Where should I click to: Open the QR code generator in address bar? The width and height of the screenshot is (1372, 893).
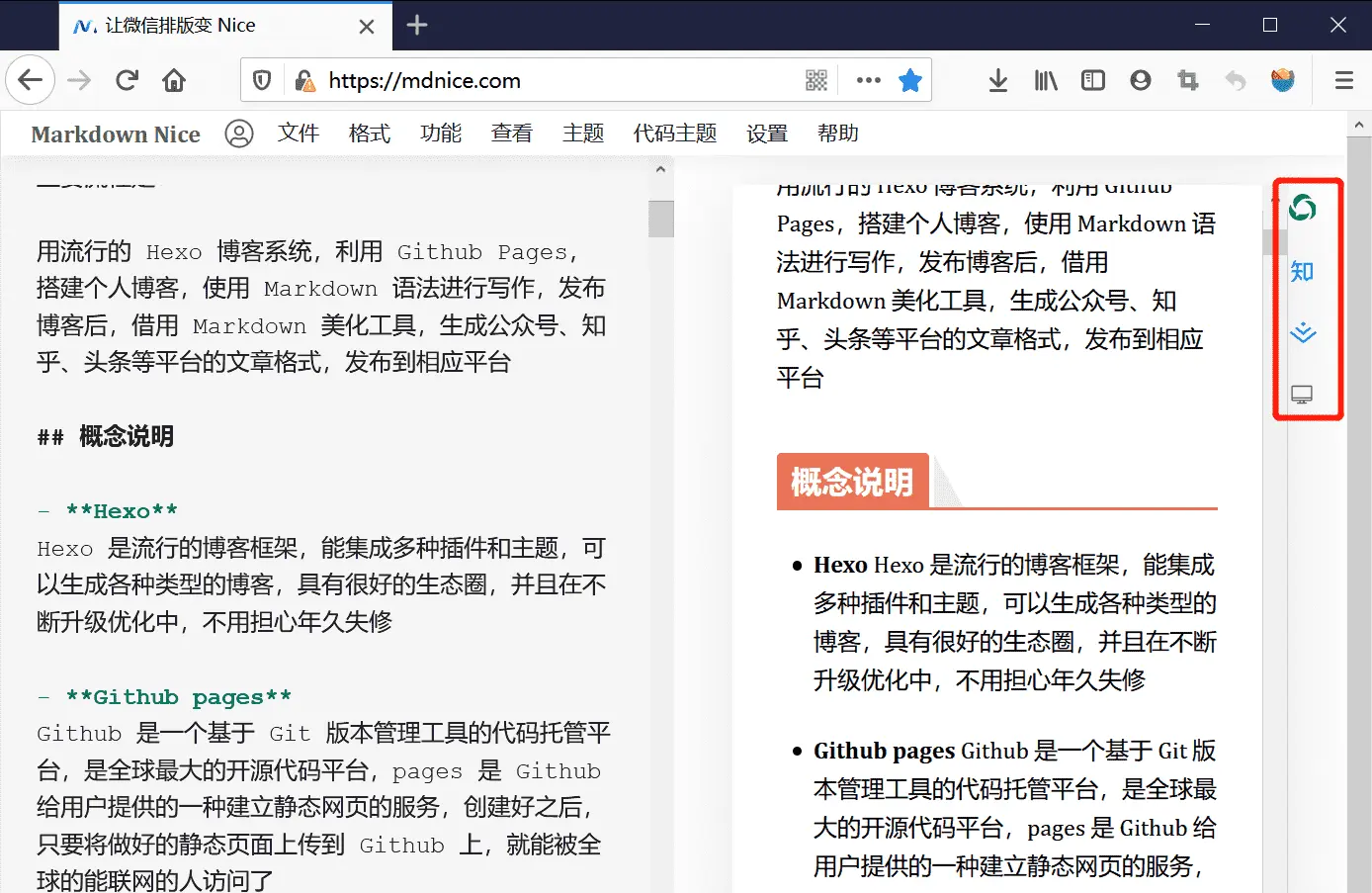(x=816, y=80)
